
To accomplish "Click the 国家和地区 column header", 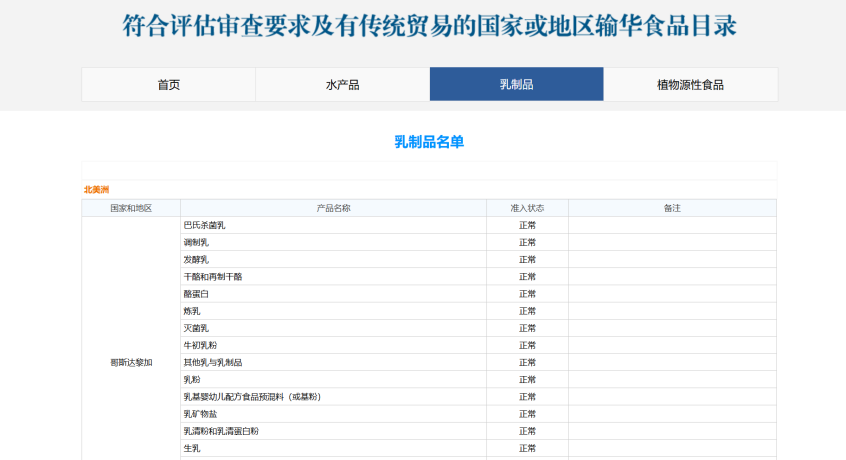I will coord(131,208).
